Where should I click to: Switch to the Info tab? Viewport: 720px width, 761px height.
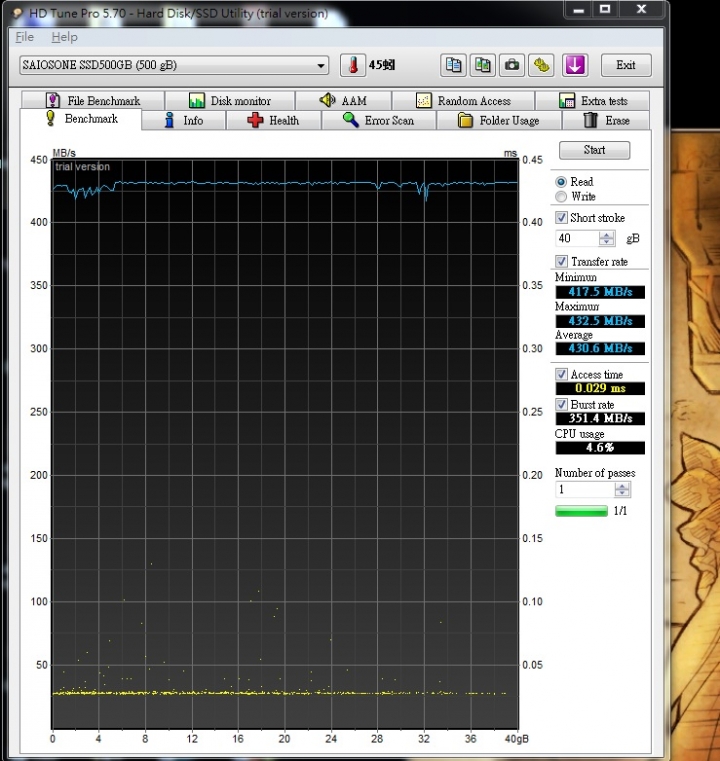pyautogui.click(x=184, y=120)
